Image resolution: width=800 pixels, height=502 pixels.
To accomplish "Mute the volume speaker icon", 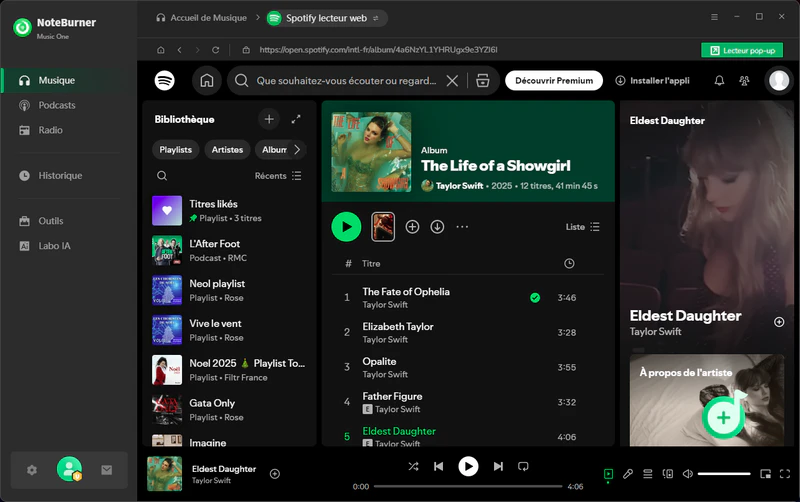I will (687, 473).
